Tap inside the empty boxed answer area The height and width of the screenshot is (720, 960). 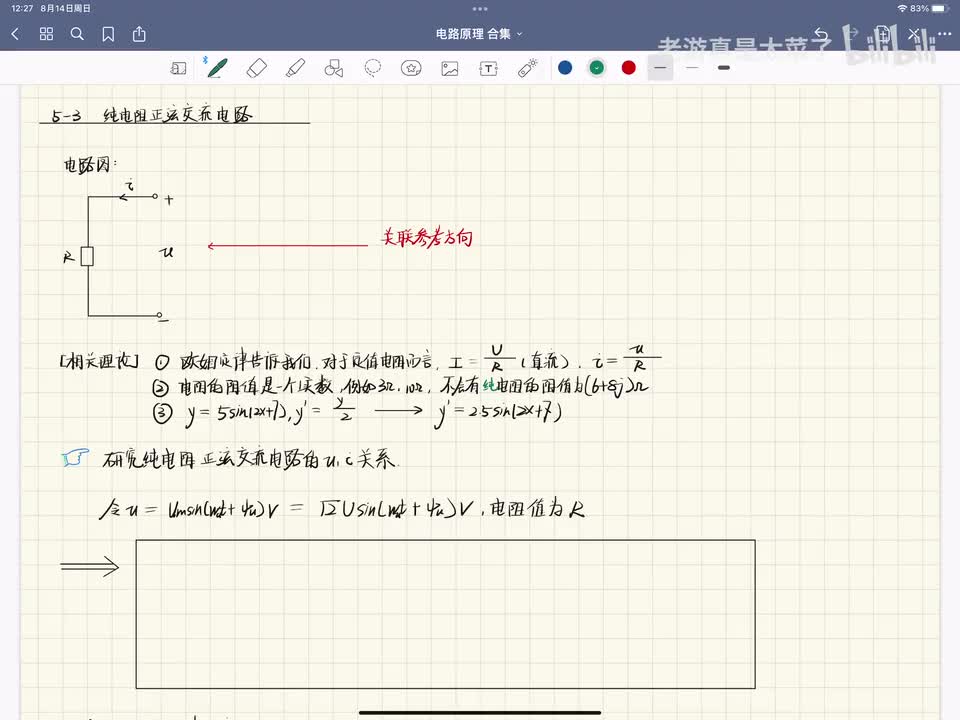click(x=446, y=614)
